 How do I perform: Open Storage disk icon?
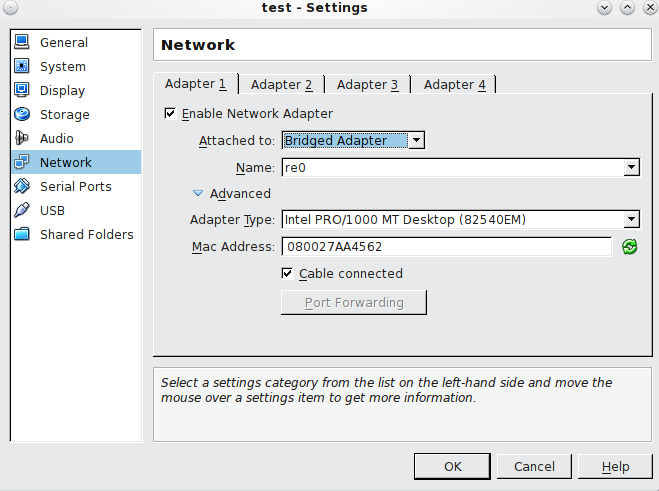22,114
